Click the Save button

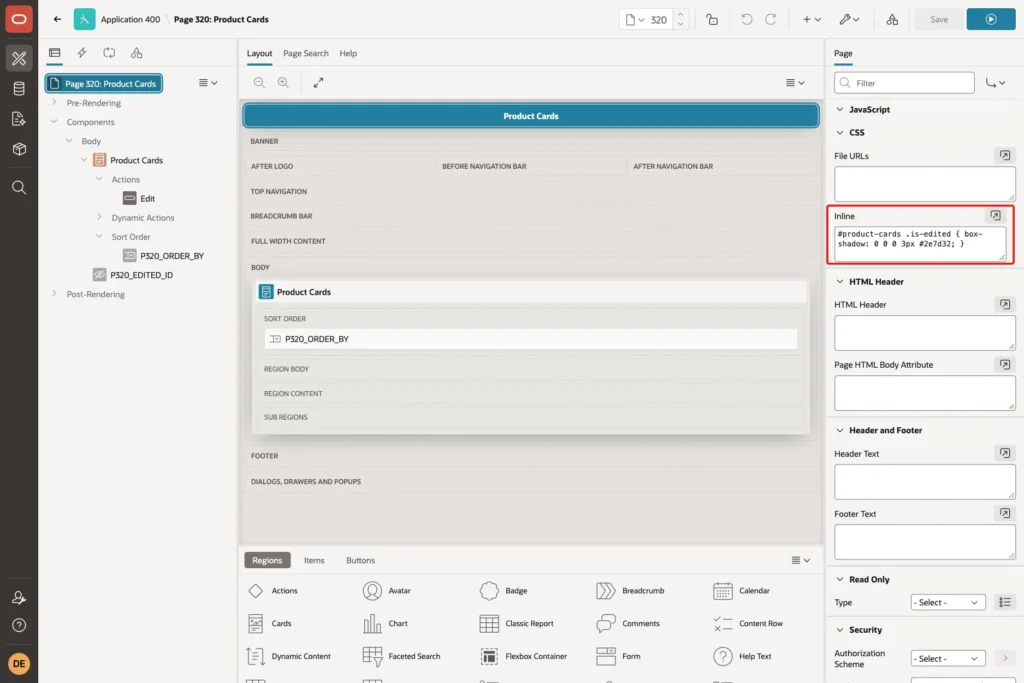938,19
